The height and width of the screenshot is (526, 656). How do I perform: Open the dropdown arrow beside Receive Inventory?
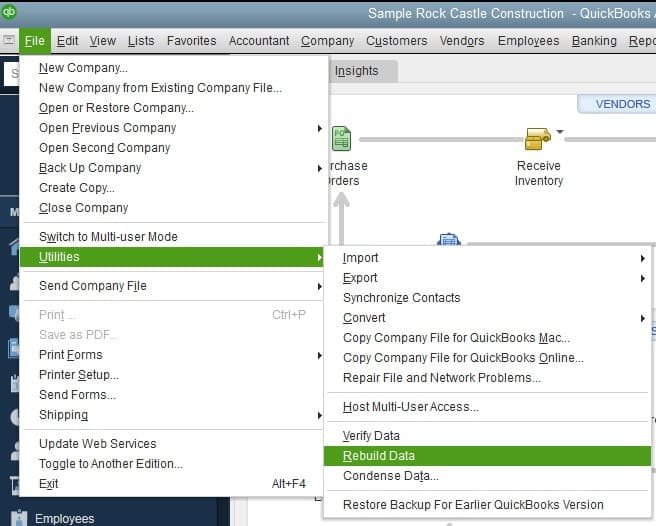(560, 132)
